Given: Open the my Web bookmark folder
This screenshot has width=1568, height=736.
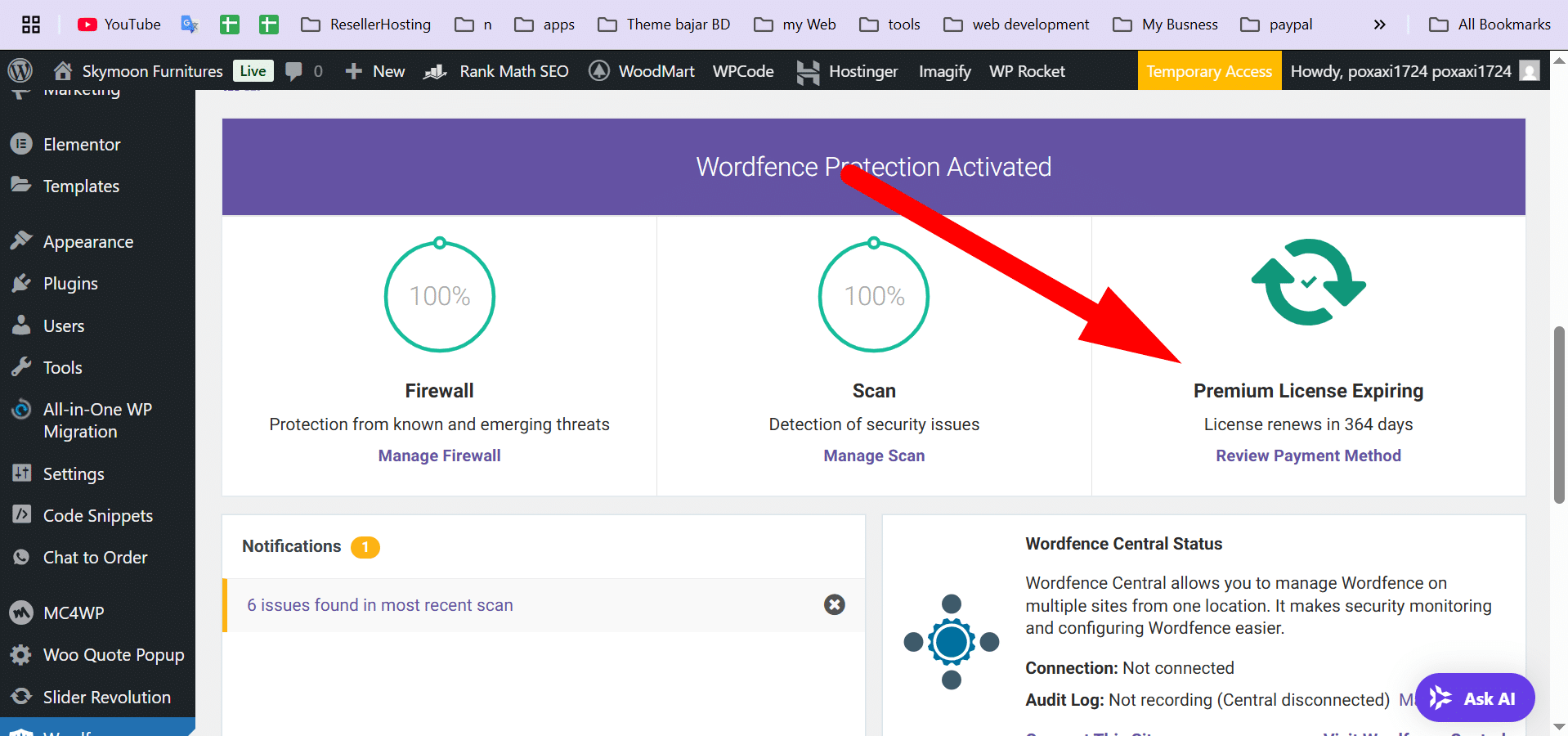Looking at the screenshot, I should click(x=795, y=25).
